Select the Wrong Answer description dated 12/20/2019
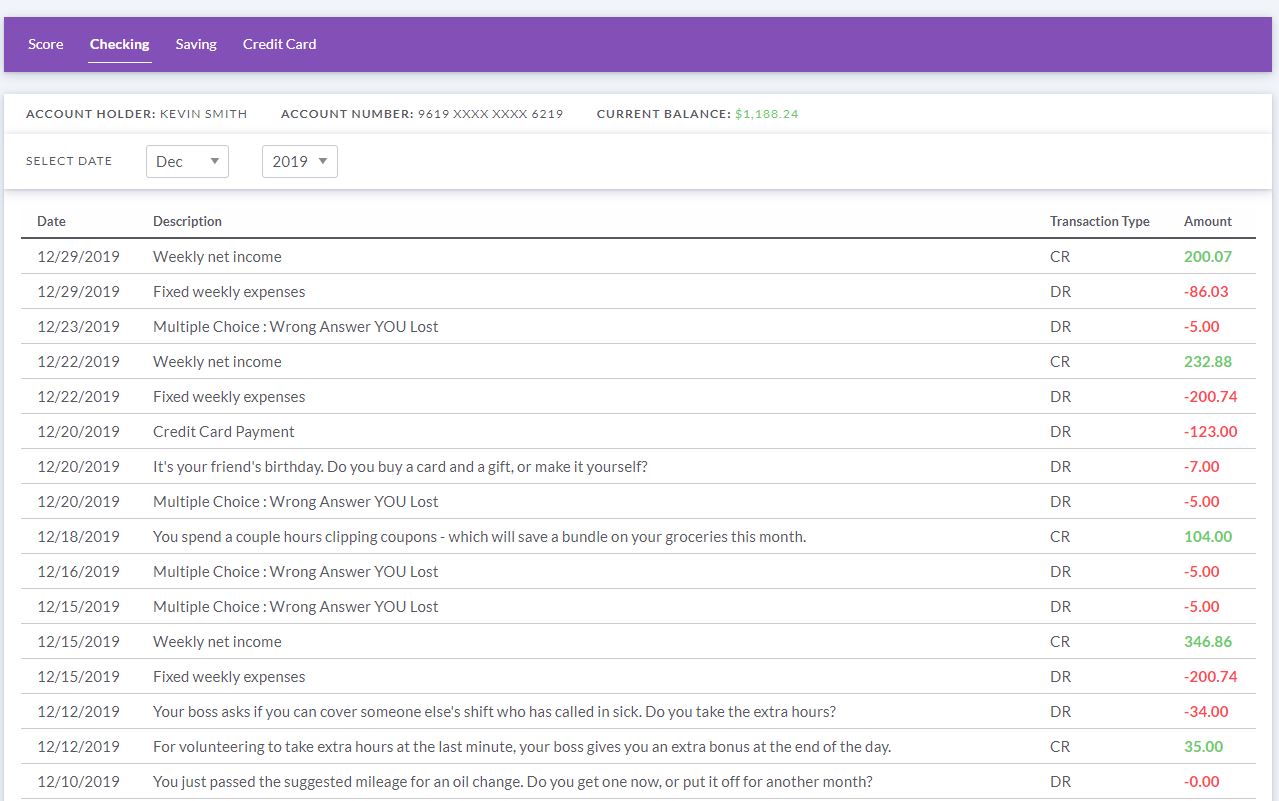This screenshot has width=1279, height=801. pyautogui.click(x=296, y=501)
